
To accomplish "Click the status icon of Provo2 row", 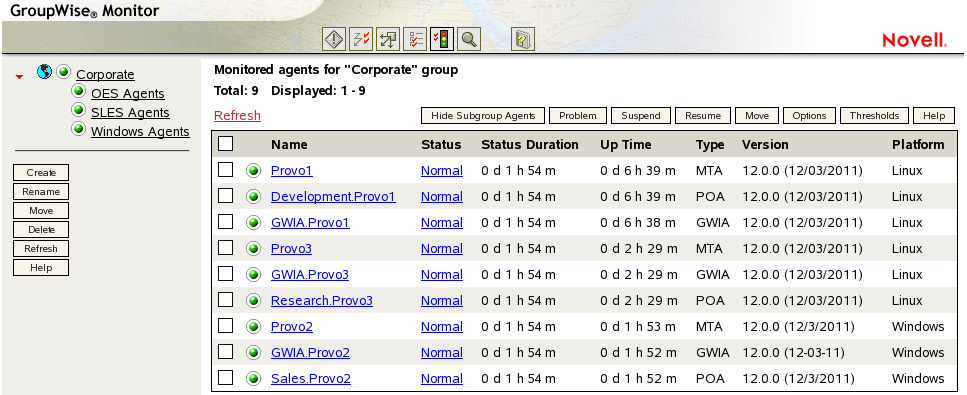I will pos(253,326).
